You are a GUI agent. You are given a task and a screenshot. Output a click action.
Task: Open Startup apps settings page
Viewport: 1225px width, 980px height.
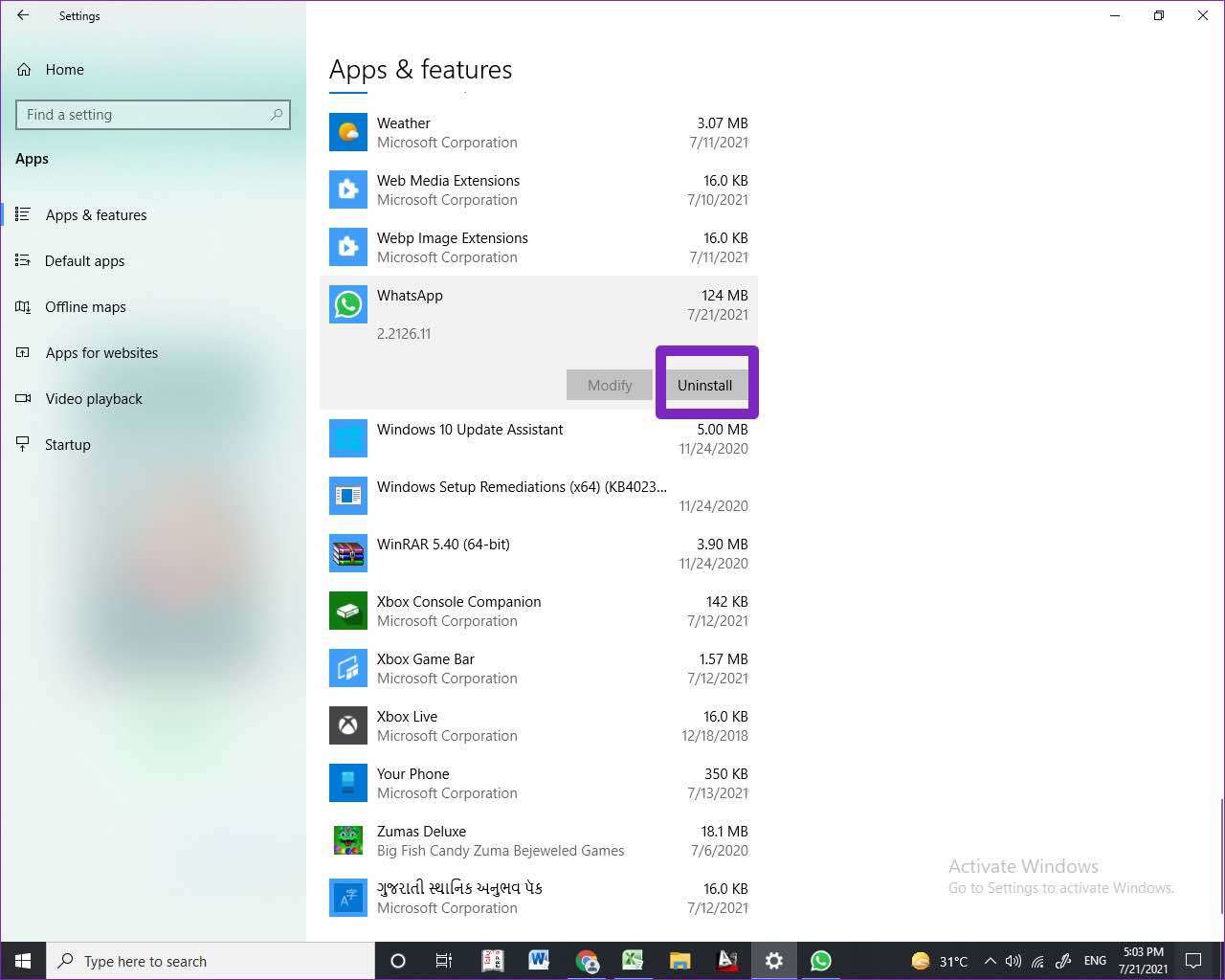click(x=67, y=444)
